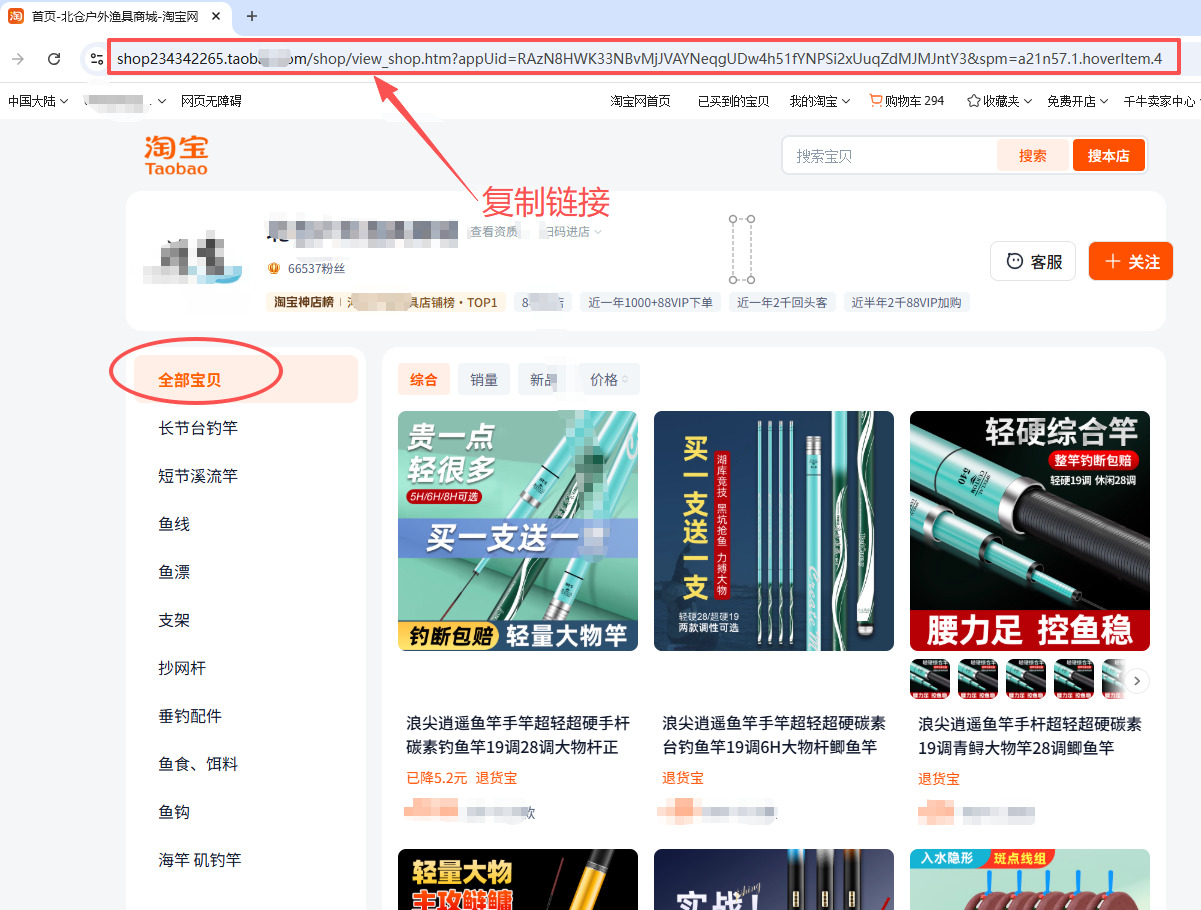1201x910 pixels.
Task: Open 贵一点轻很多 product image
Action: pyautogui.click(x=518, y=531)
